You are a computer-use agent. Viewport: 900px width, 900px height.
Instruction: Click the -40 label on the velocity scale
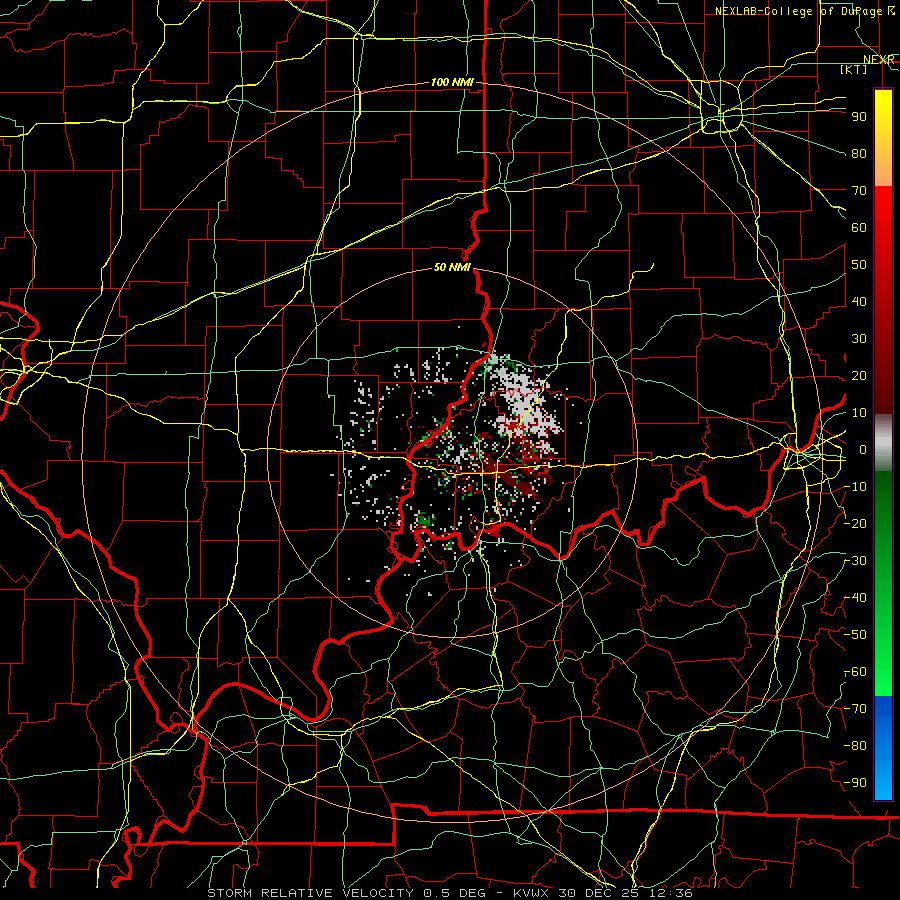855,598
